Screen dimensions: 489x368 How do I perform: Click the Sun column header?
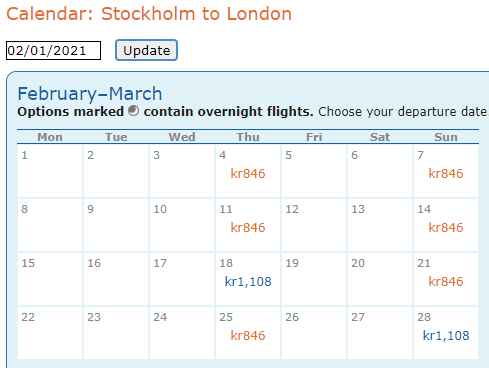point(446,137)
